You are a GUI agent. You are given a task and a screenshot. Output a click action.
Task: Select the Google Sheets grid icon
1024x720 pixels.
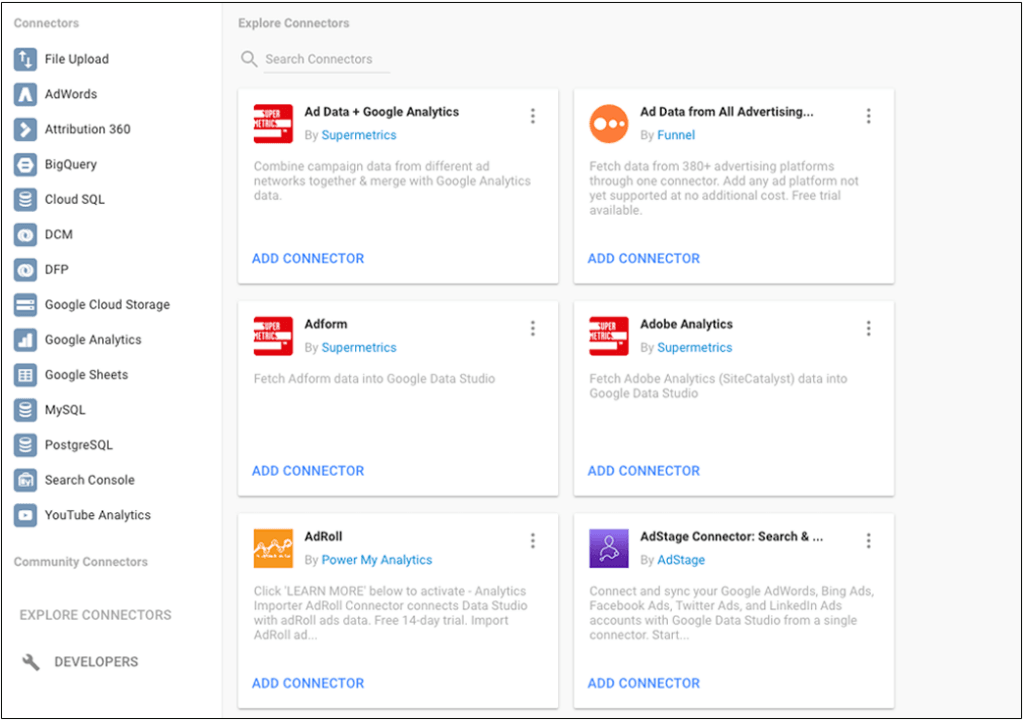pyautogui.click(x=25, y=375)
